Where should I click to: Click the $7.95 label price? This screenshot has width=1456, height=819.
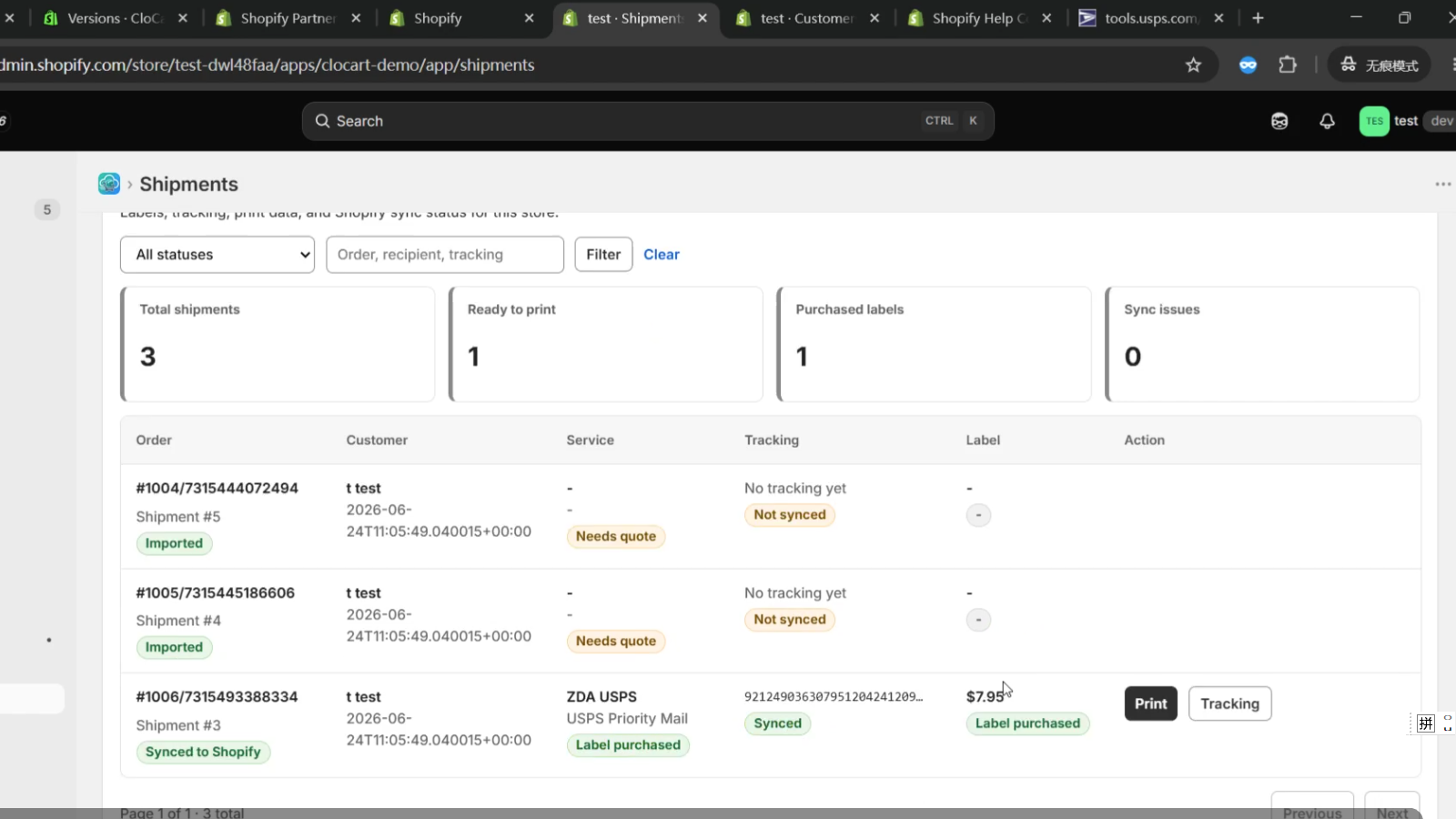coord(986,697)
